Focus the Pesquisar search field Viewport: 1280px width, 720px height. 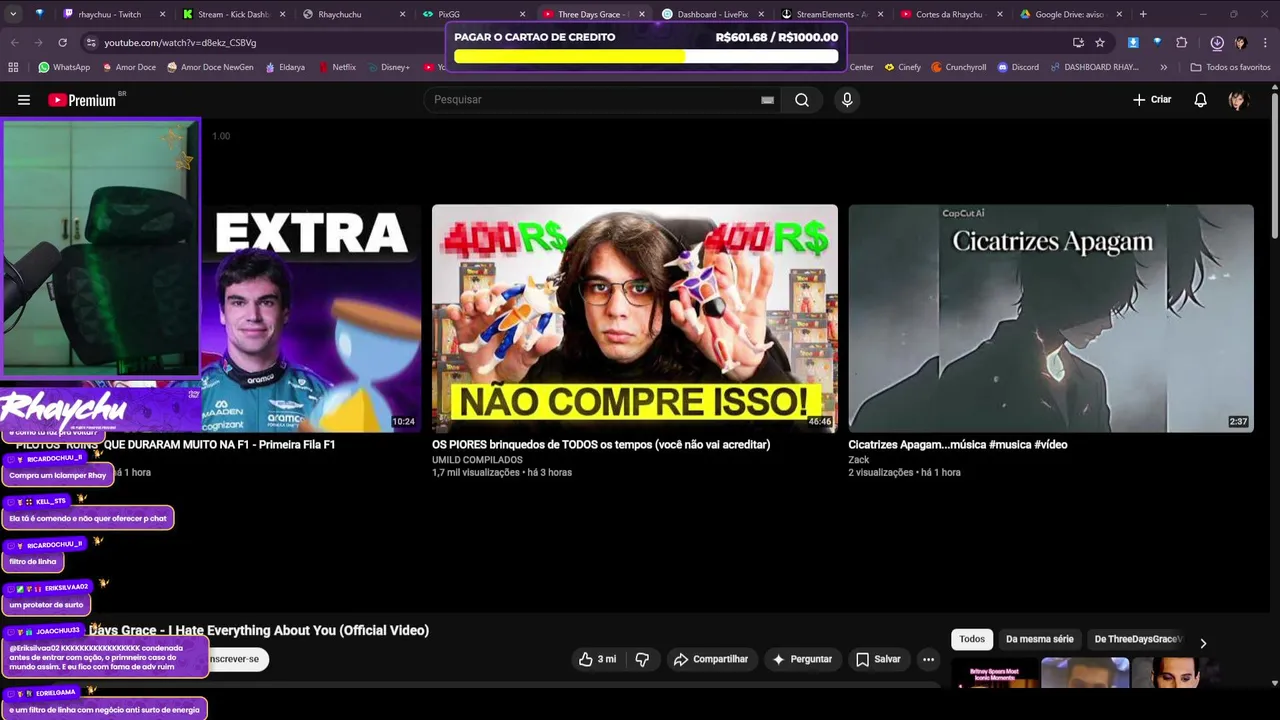[600, 100]
